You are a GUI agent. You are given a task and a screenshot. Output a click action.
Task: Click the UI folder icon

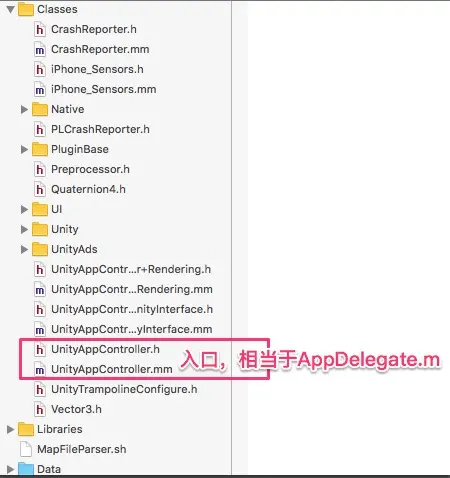click(x=40, y=209)
